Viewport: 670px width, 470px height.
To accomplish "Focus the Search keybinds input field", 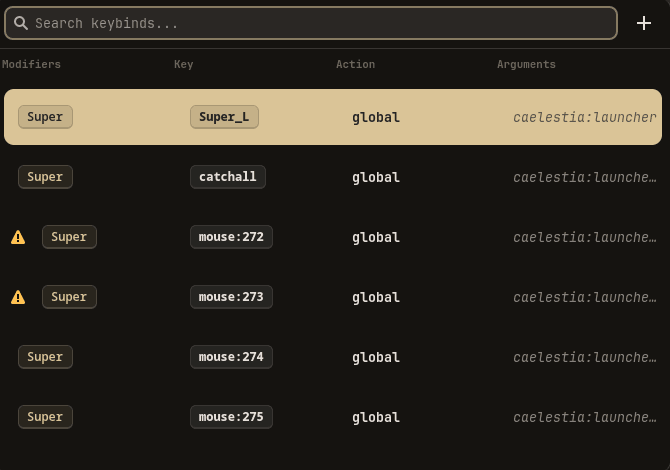I will click(x=320, y=23).
